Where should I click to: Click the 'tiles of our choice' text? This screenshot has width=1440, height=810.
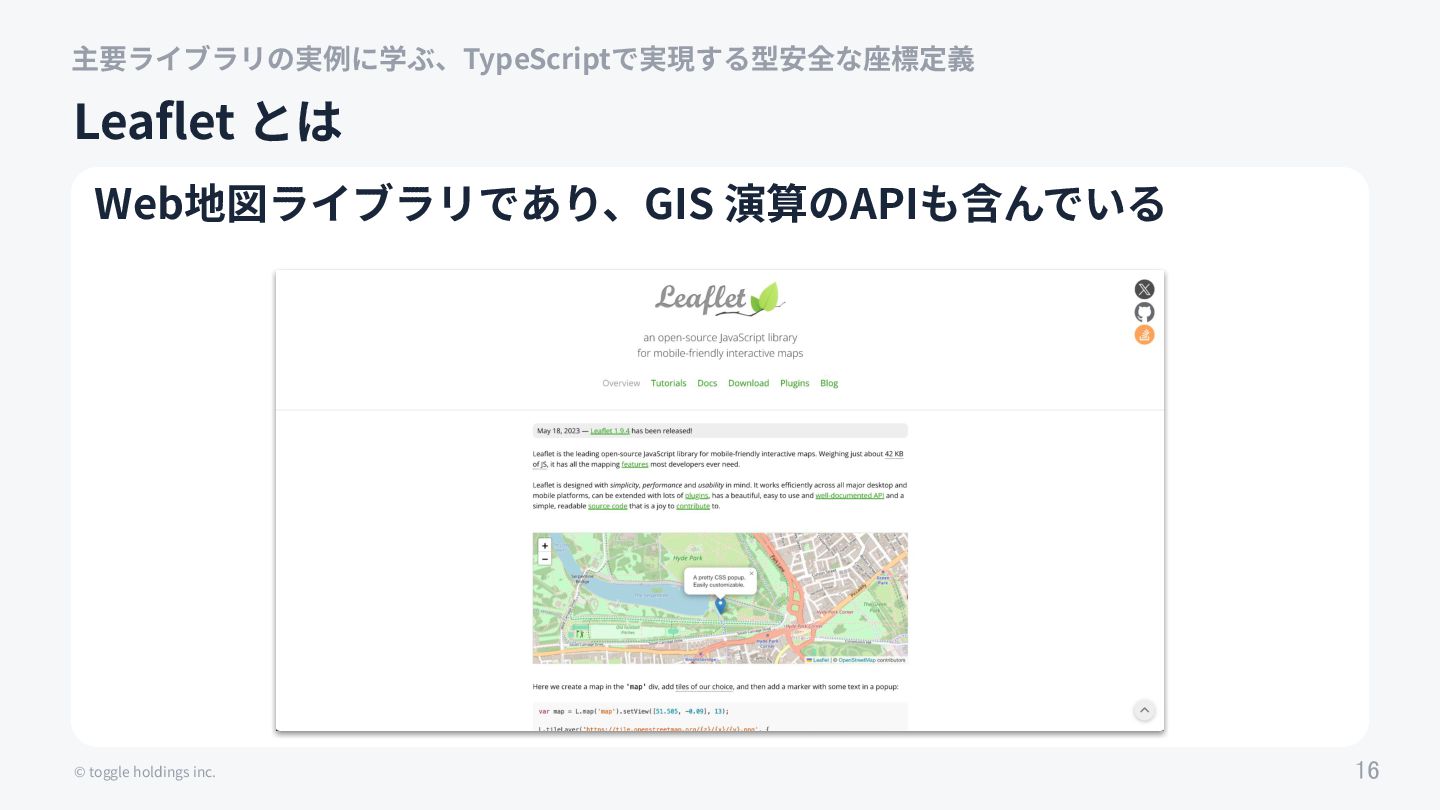704,687
